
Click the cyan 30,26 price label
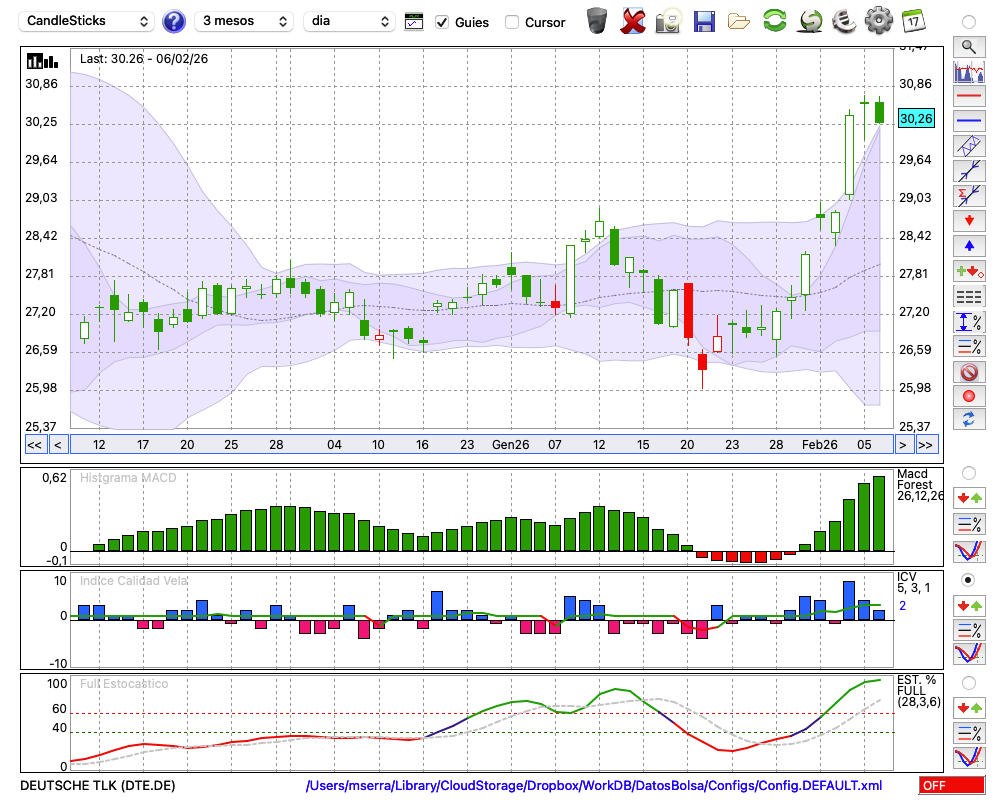(916, 119)
